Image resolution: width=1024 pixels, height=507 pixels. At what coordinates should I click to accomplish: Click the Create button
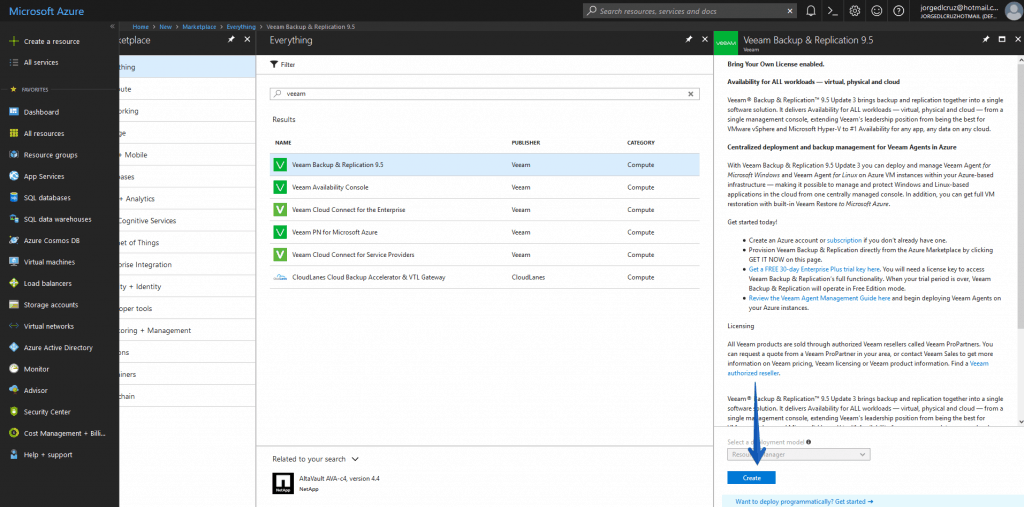[751, 478]
